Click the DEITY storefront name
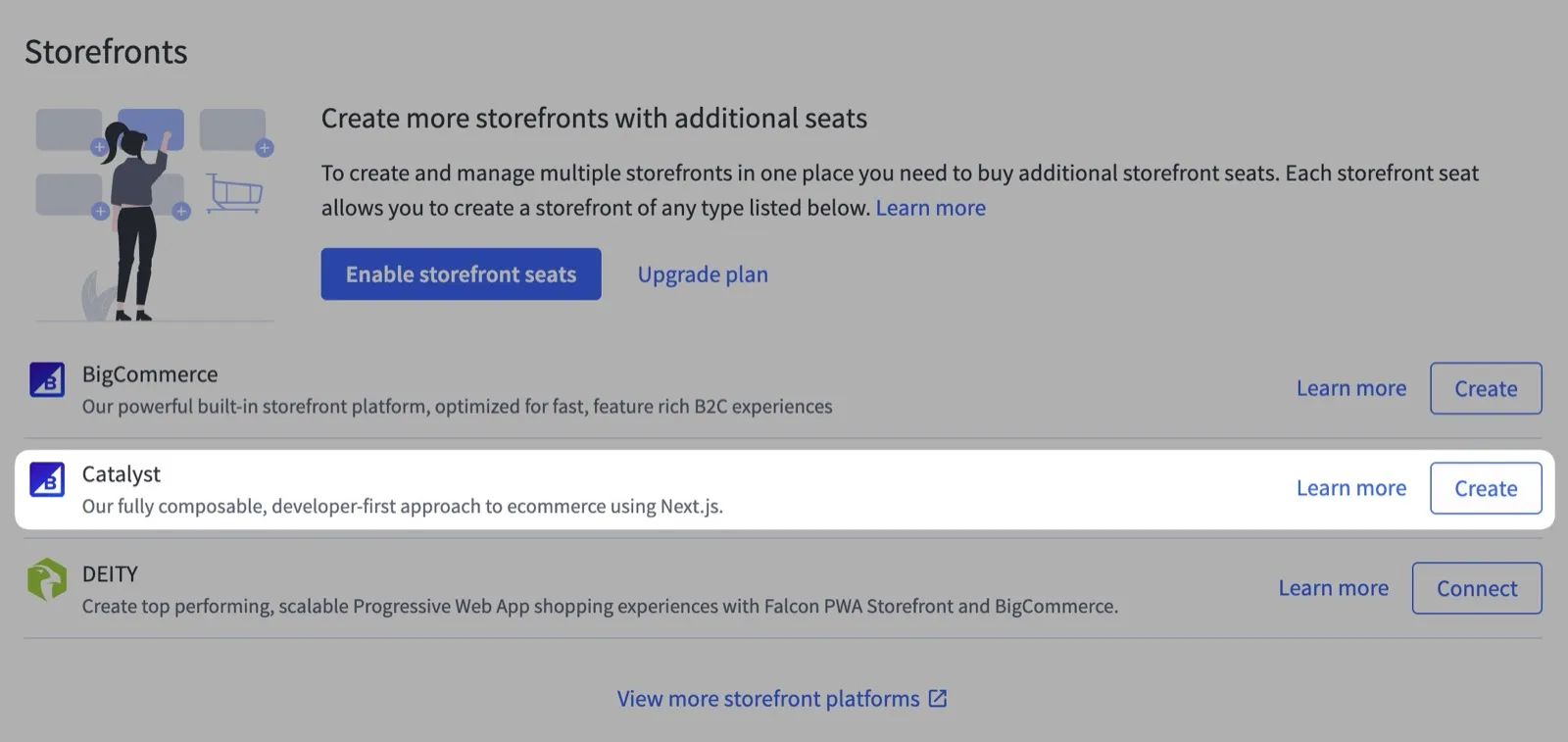The image size is (1568, 742). [x=110, y=574]
